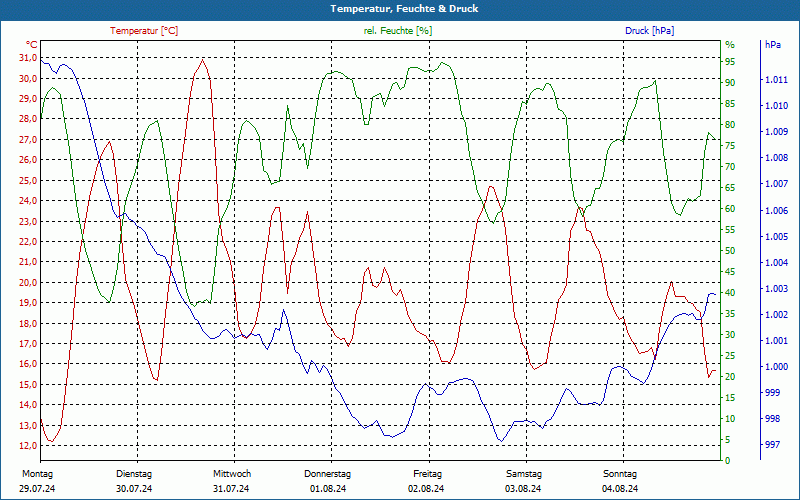Viewport: 800px width, 500px height.
Task: Click the green '50' humidity axis value
Action: pyautogui.click(x=730, y=251)
